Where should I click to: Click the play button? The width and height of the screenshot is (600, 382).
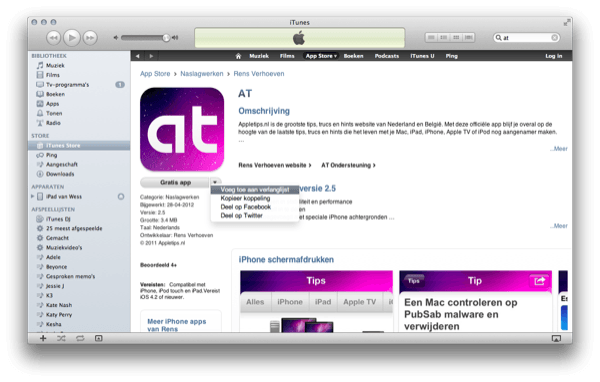(72, 38)
